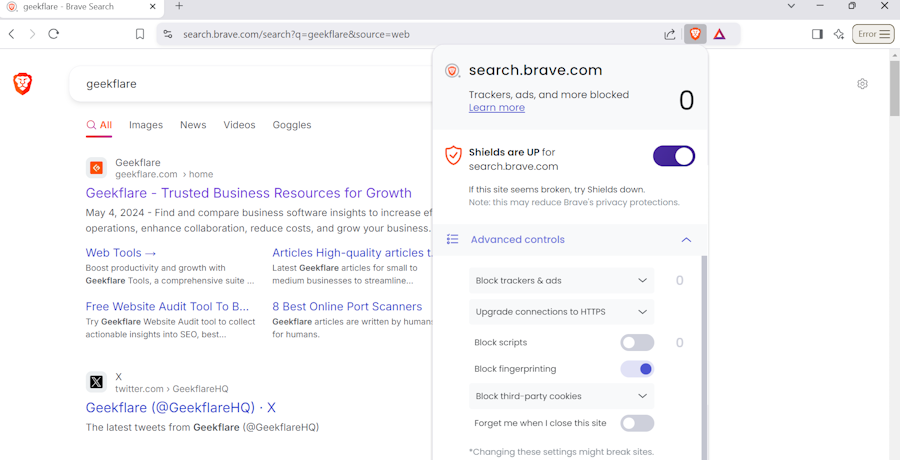Switch to the Videos tab
This screenshot has height=460, width=900.
(x=239, y=125)
